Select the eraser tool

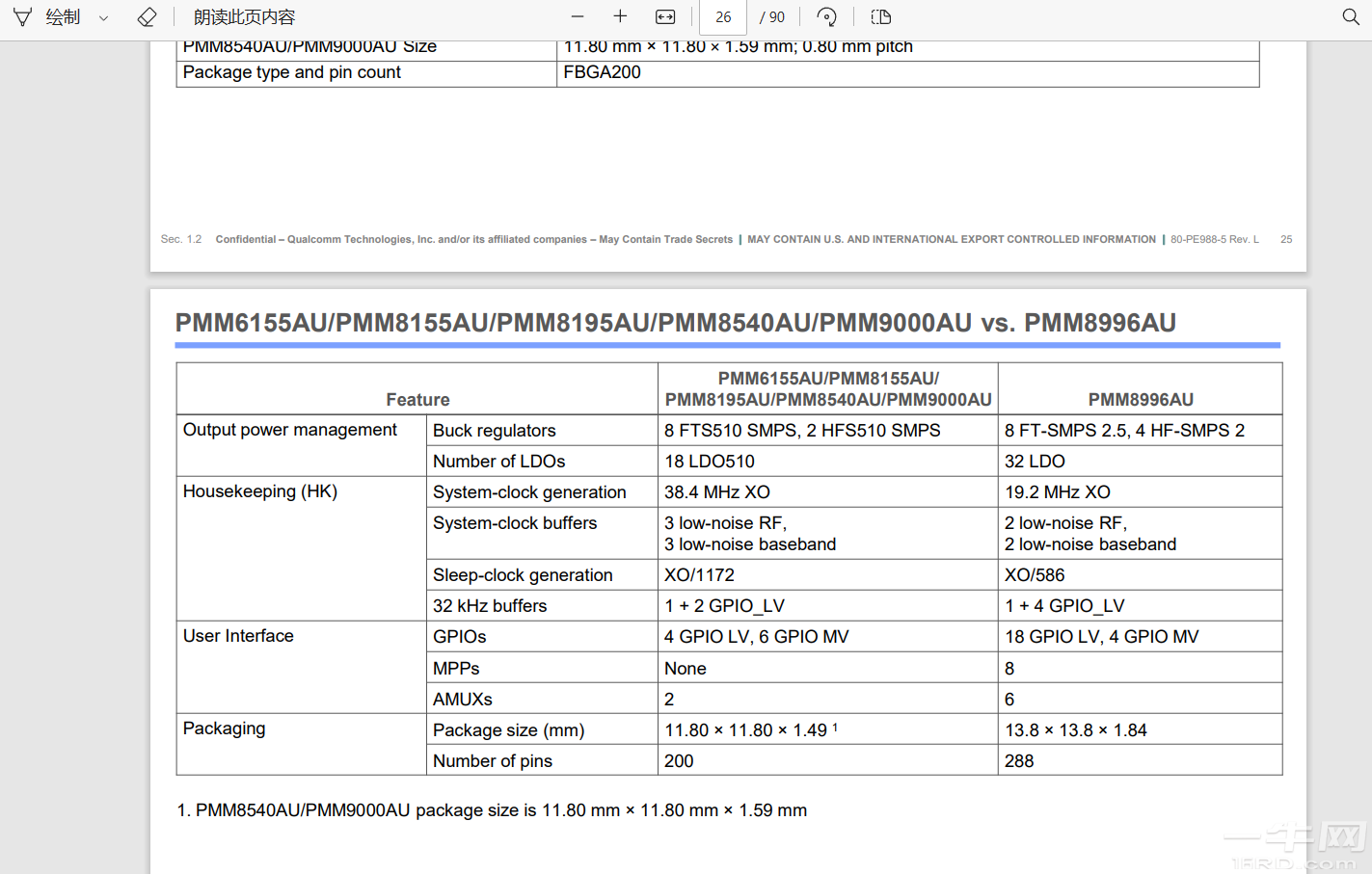tap(147, 17)
